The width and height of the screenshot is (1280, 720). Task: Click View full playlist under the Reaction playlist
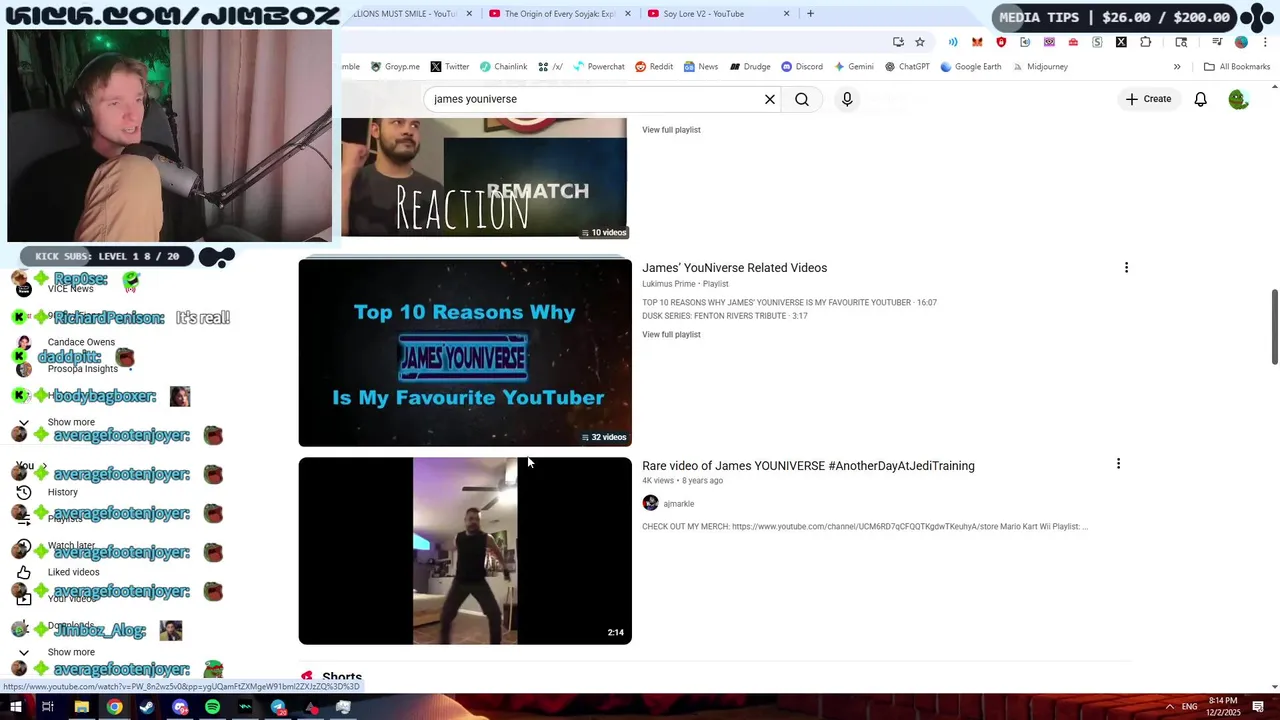coord(671,130)
